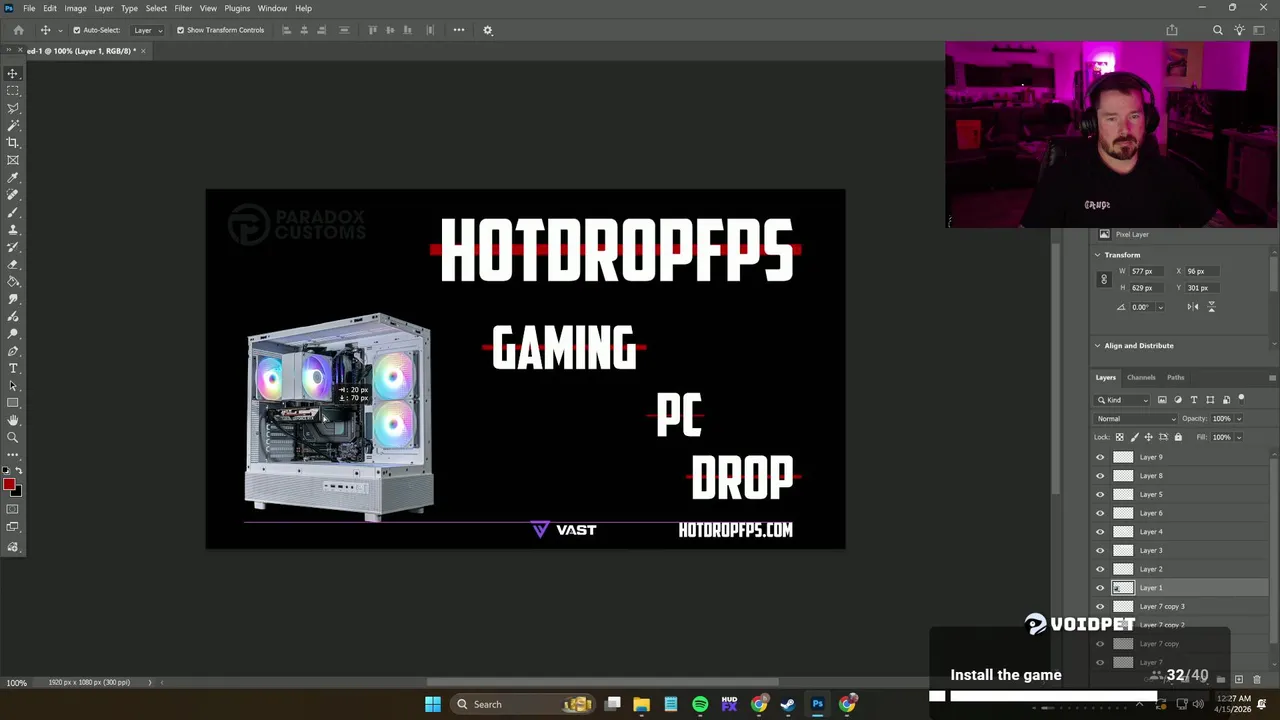1280x720 pixels.
Task: Switch to the Channels tab
Action: (1141, 378)
